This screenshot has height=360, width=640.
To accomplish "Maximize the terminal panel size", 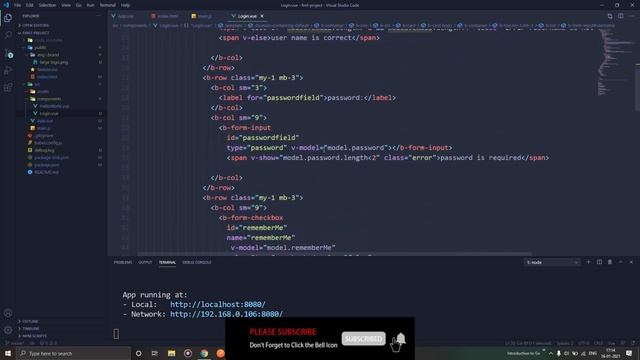I will coord(620,262).
